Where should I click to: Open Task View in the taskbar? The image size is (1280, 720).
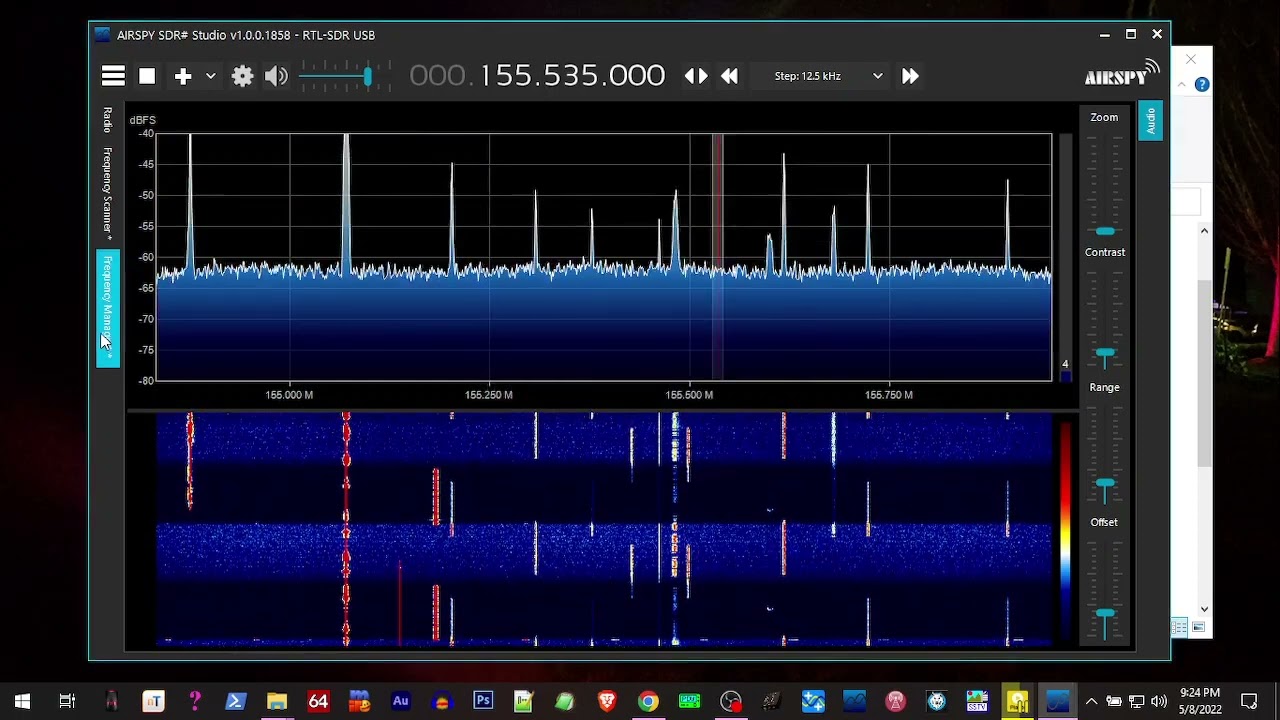click(x=67, y=701)
